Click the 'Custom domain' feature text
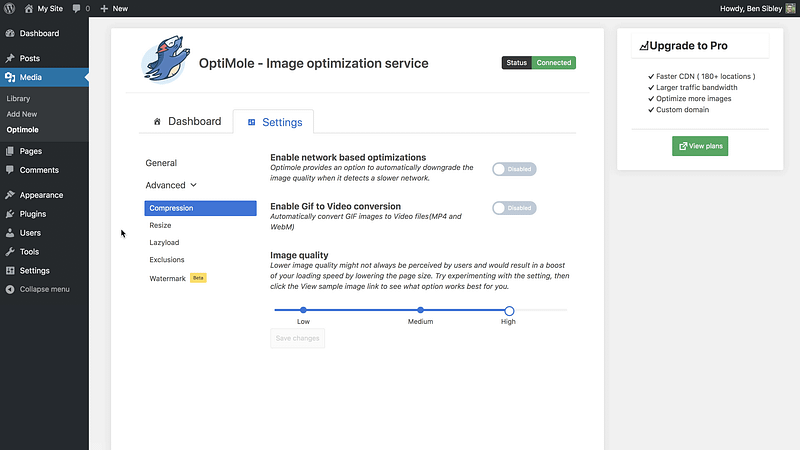Screen dimensions: 800x450 click(683, 110)
